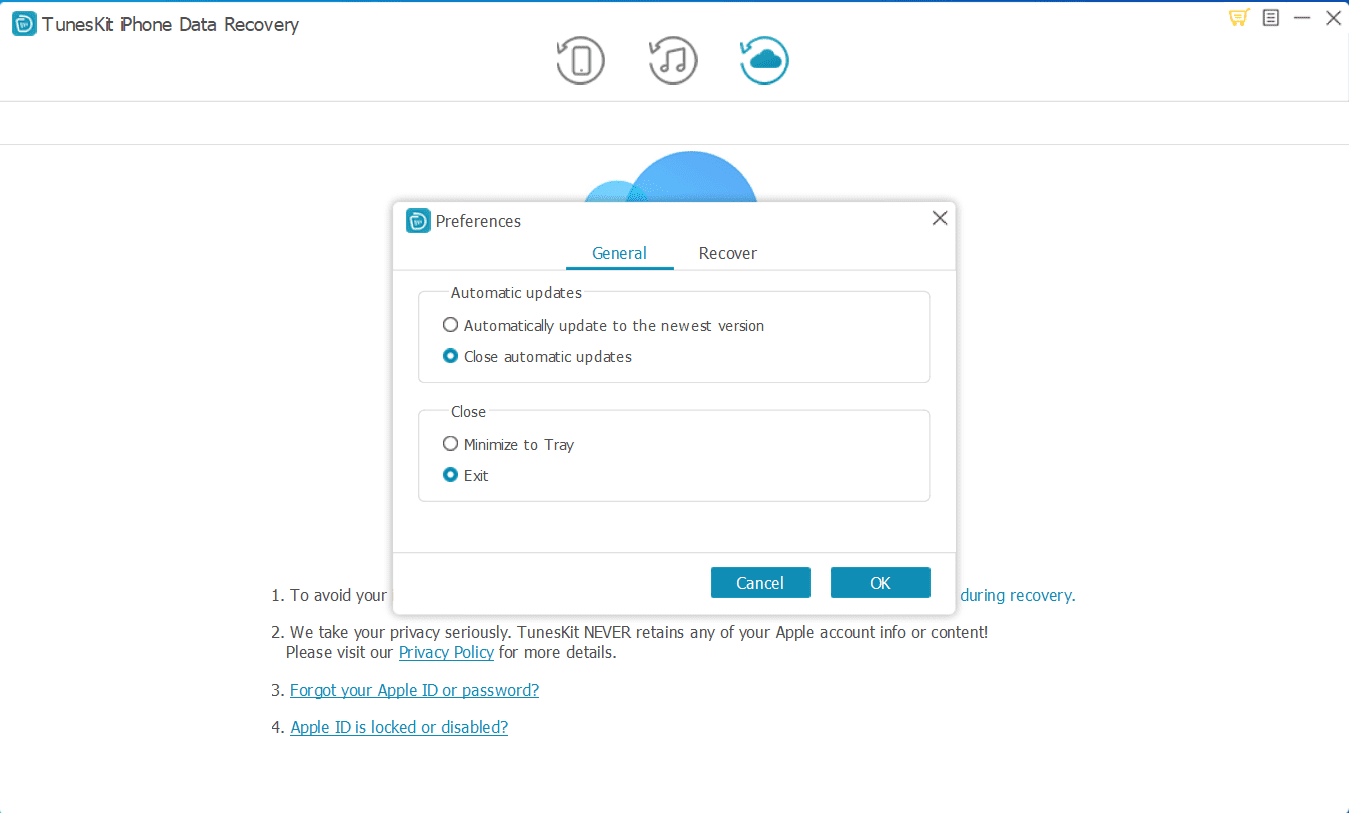Screen dimensions: 1349x813
Task: Click the Preferences dialog title text
Action: click(x=478, y=221)
